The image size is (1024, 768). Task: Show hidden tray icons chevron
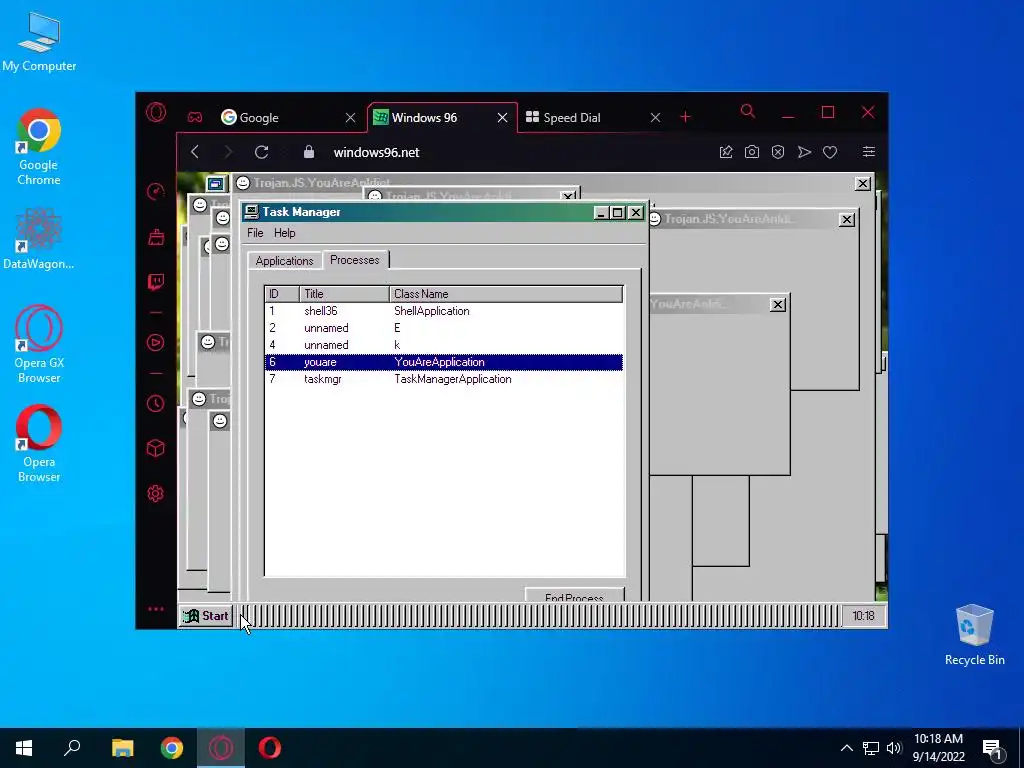pyautogui.click(x=846, y=748)
